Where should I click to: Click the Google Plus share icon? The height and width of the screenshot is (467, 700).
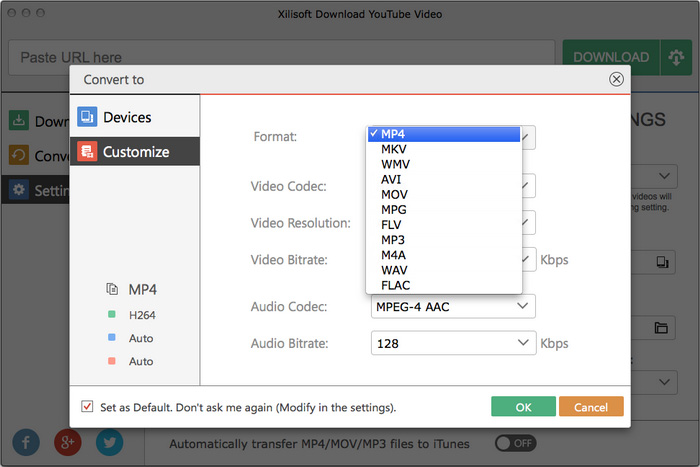(68, 442)
